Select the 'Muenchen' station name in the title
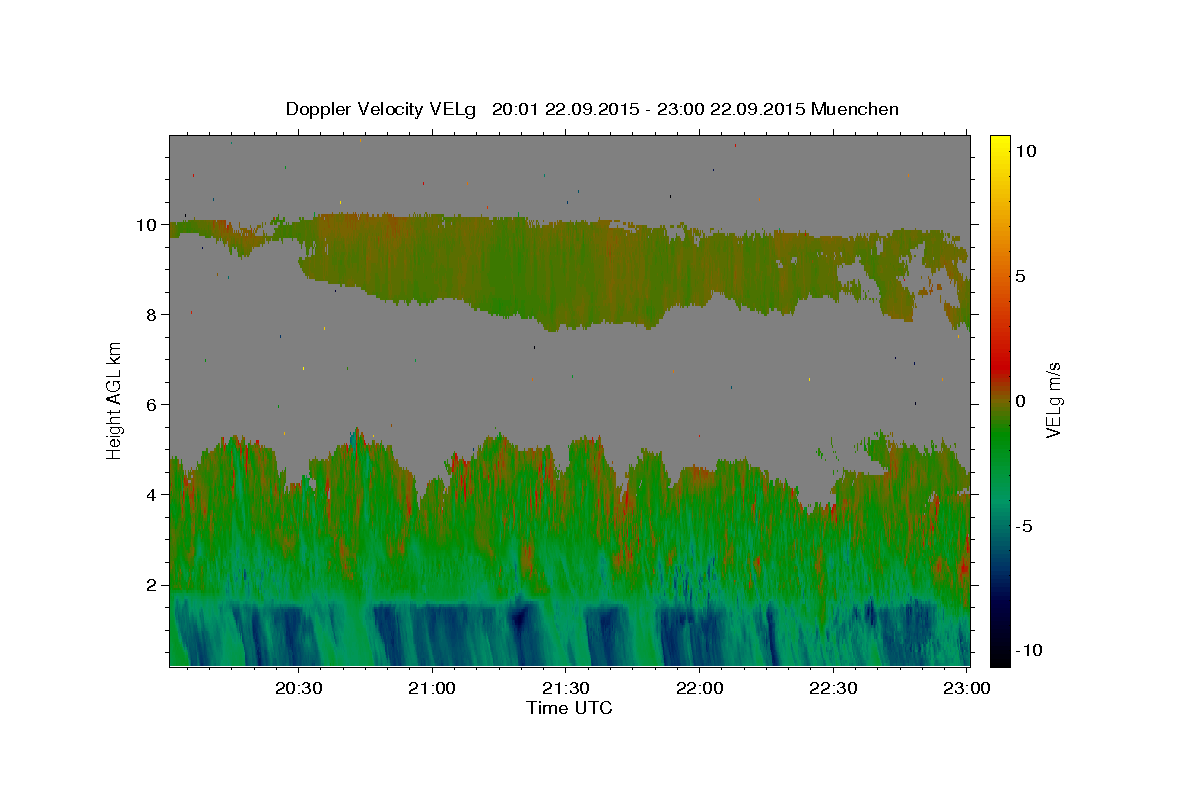The height and width of the screenshot is (800, 1200). pyautogui.click(x=857, y=109)
